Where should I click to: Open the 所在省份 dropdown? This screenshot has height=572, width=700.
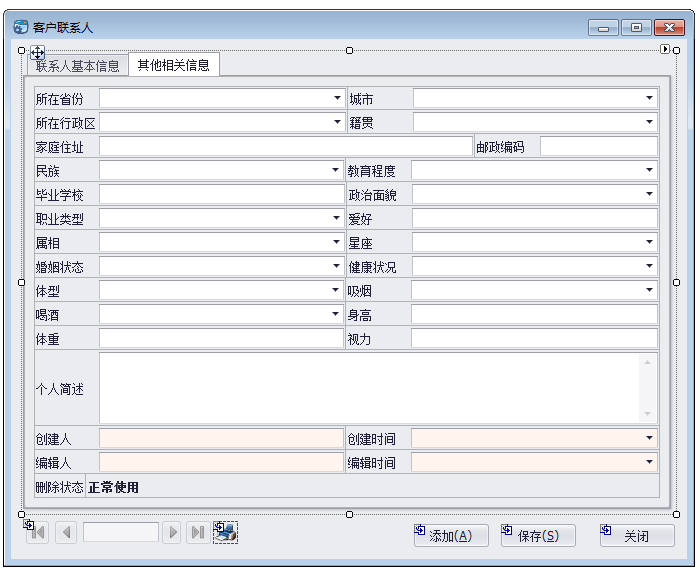337,98
